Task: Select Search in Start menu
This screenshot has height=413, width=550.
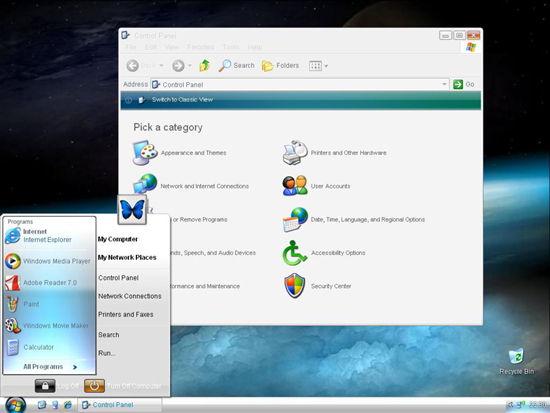Action: click(108, 335)
